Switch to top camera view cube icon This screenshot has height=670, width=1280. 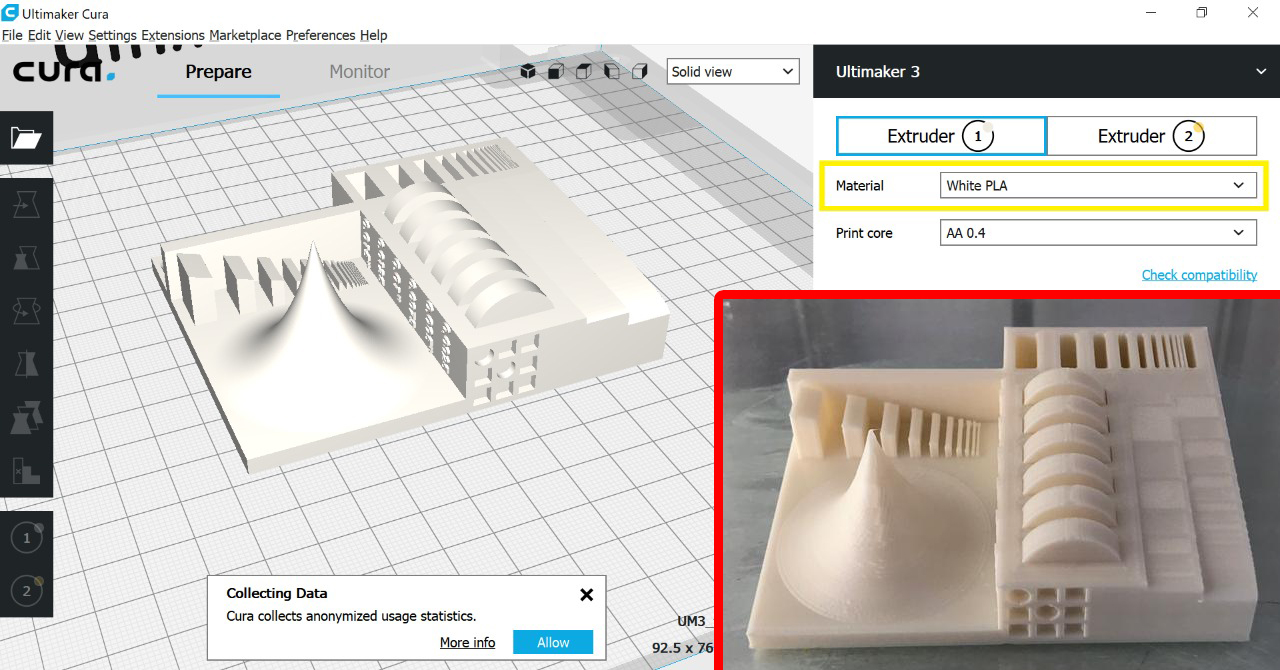584,71
